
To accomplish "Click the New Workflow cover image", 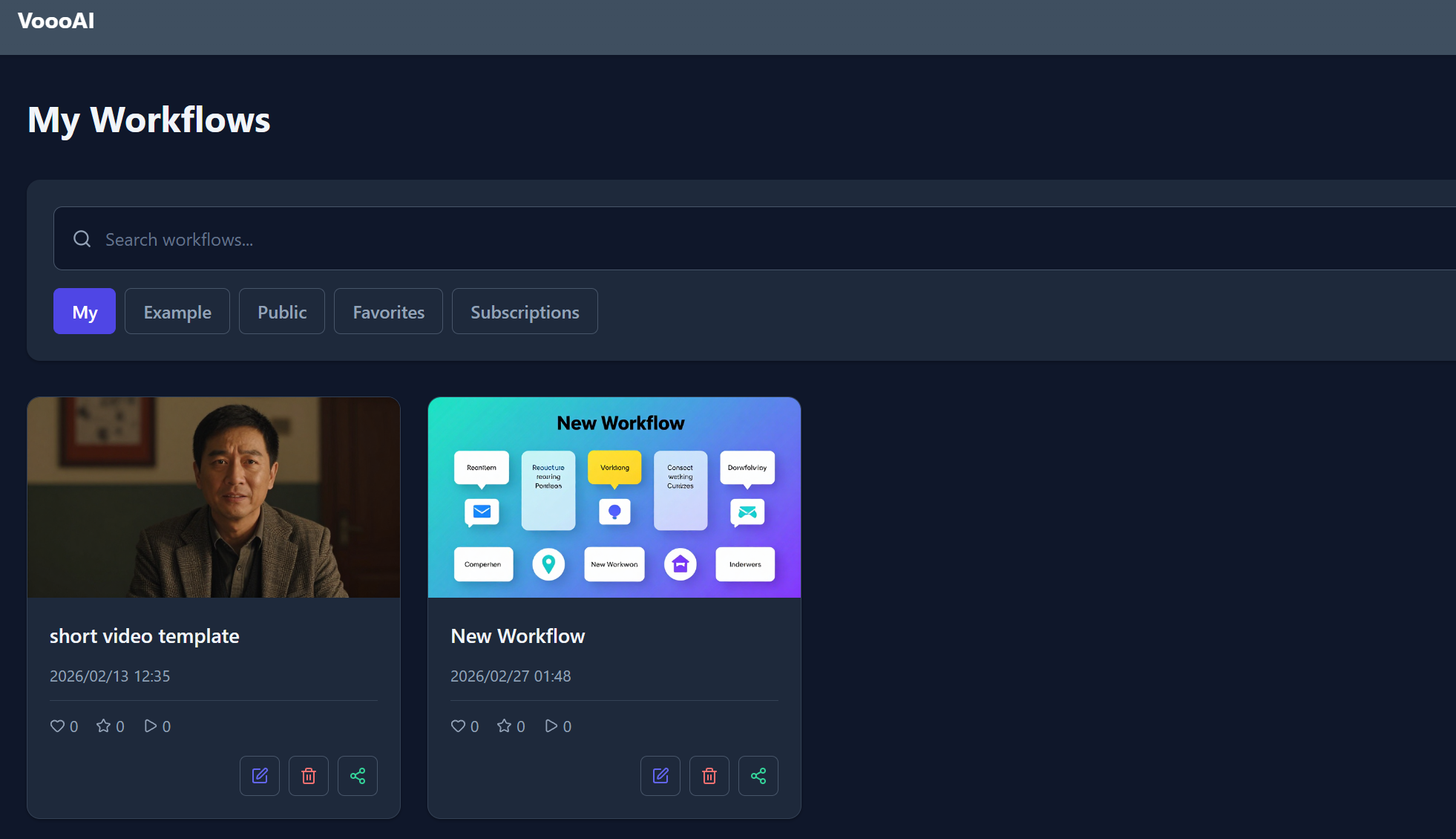I will pyautogui.click(x=614, y=497).
